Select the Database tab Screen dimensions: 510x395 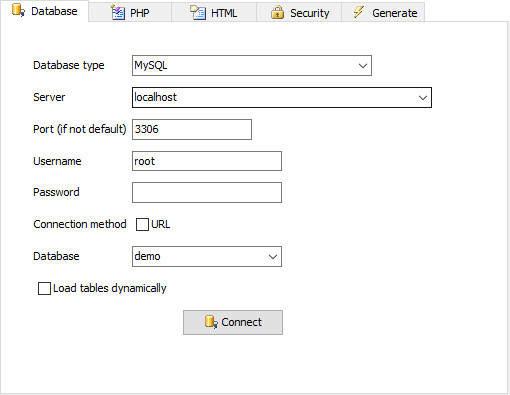tap(44, 11)
